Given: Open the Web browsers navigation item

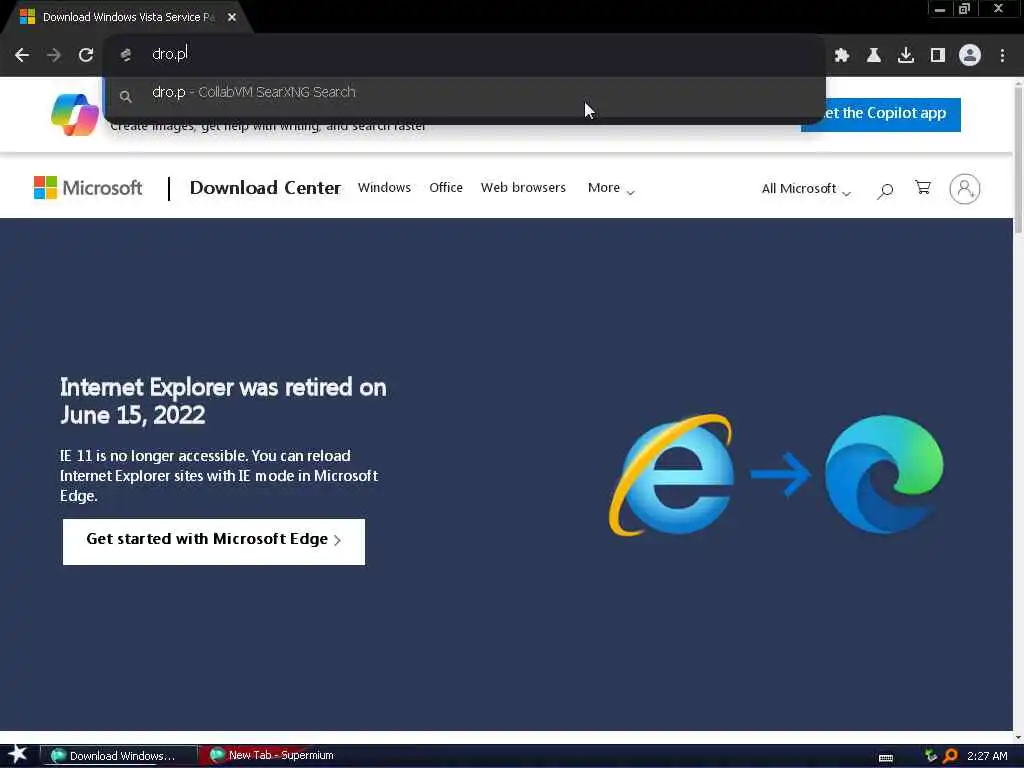Looking at the screenshot, I should (523, 187).
